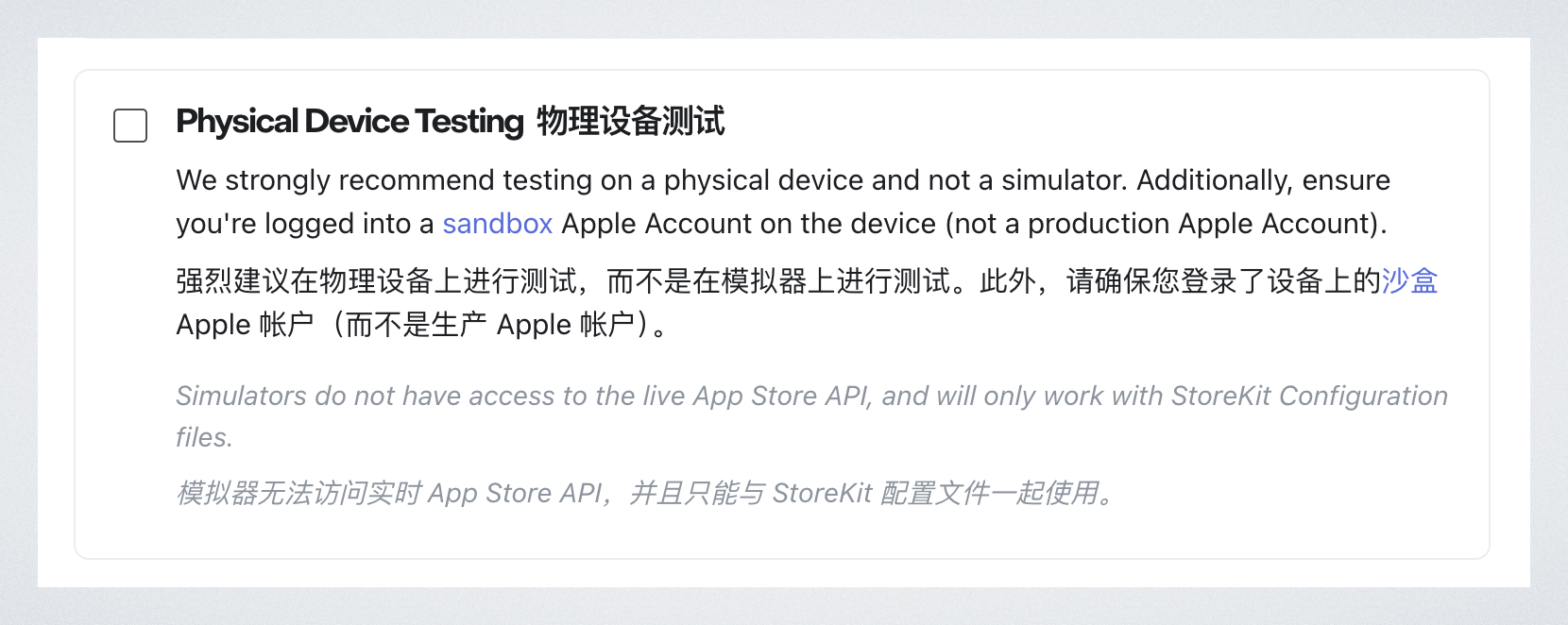This screenshot has height=625, width=1568.
Task: Check the Physical Device Testing checkbox
Action: pos(130,126)
